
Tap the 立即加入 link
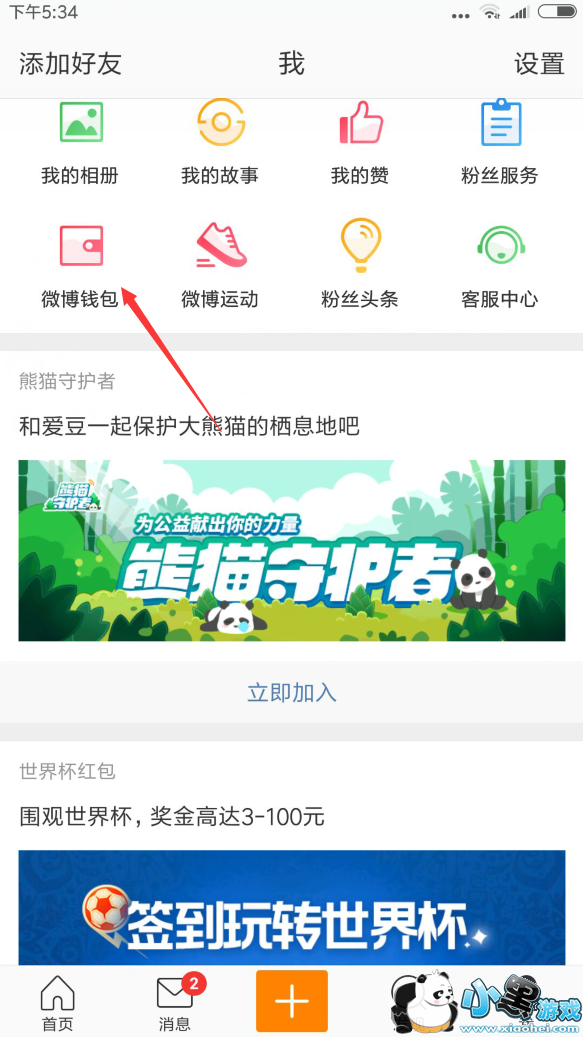point(292,692)
